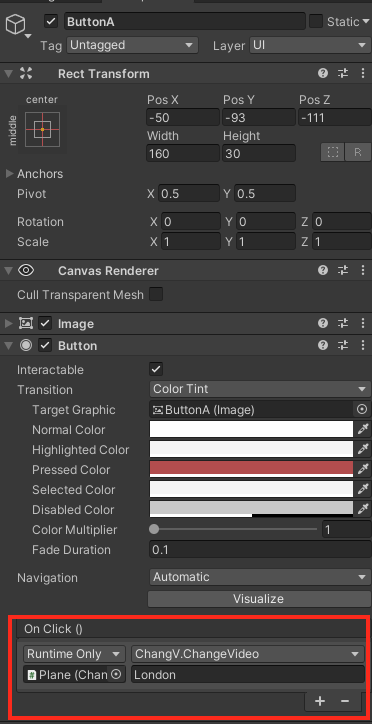Toggle ButtonA active checkbox

(51, 22)
